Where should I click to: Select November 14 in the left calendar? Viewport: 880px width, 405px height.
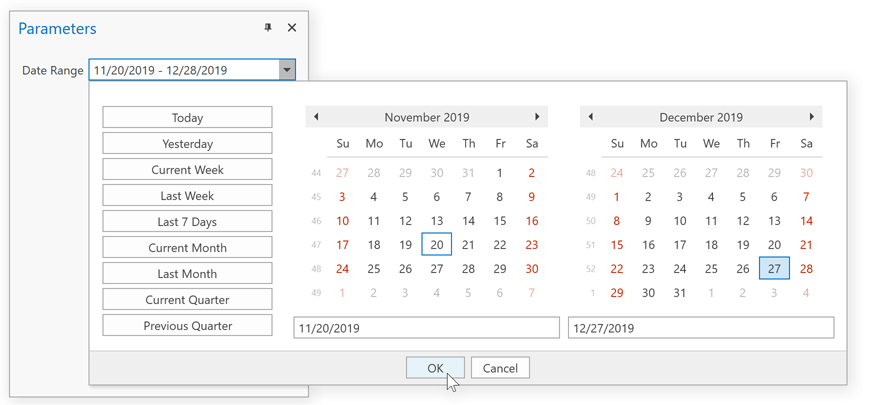pyautogui.click(x=469, y=221)
